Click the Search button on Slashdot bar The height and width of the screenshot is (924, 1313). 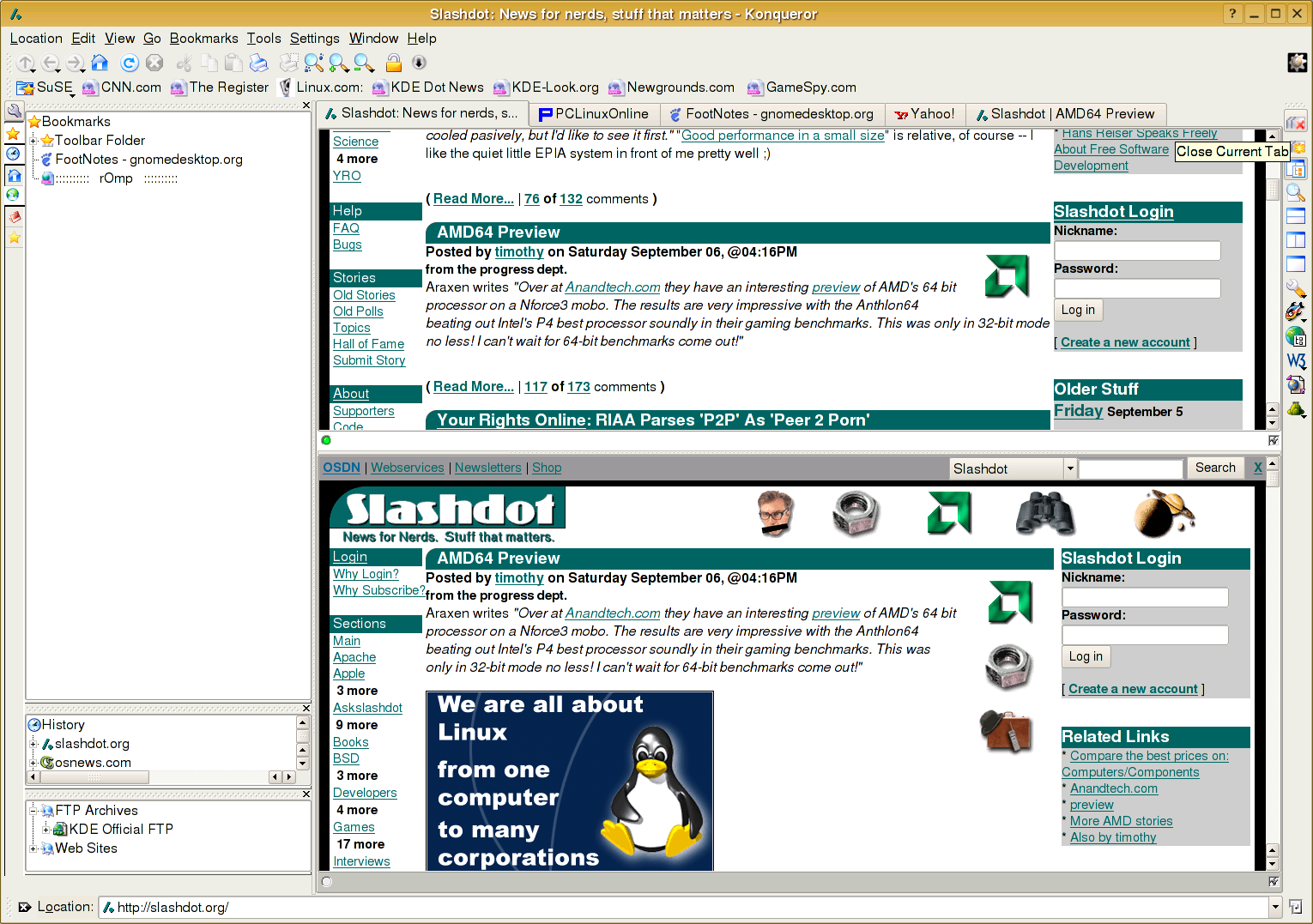[x=1215, y=468]
